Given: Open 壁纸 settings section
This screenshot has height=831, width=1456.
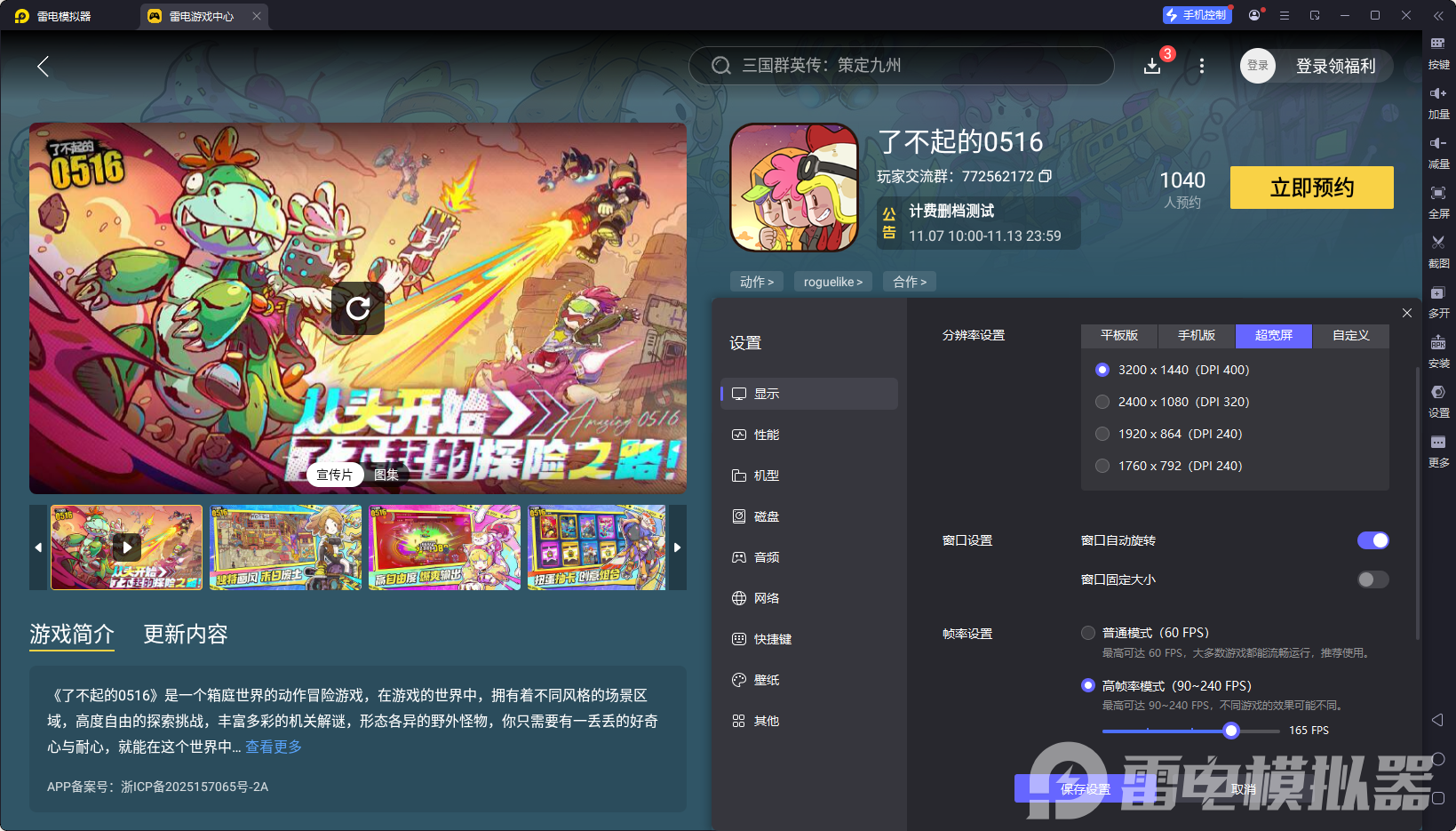Looking at the screenshot, I should [809, 680].
